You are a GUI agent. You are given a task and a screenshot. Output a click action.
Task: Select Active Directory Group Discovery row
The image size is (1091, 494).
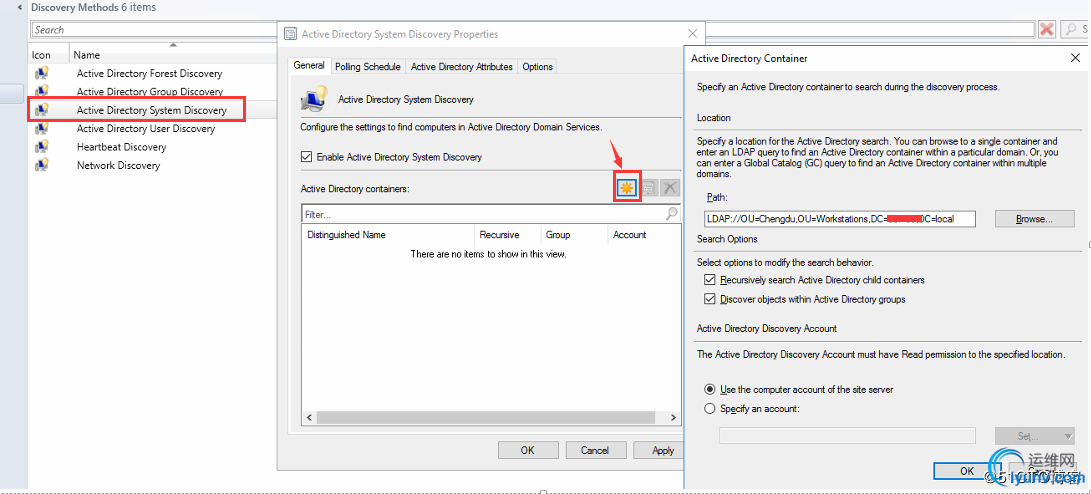click(153, 91)
